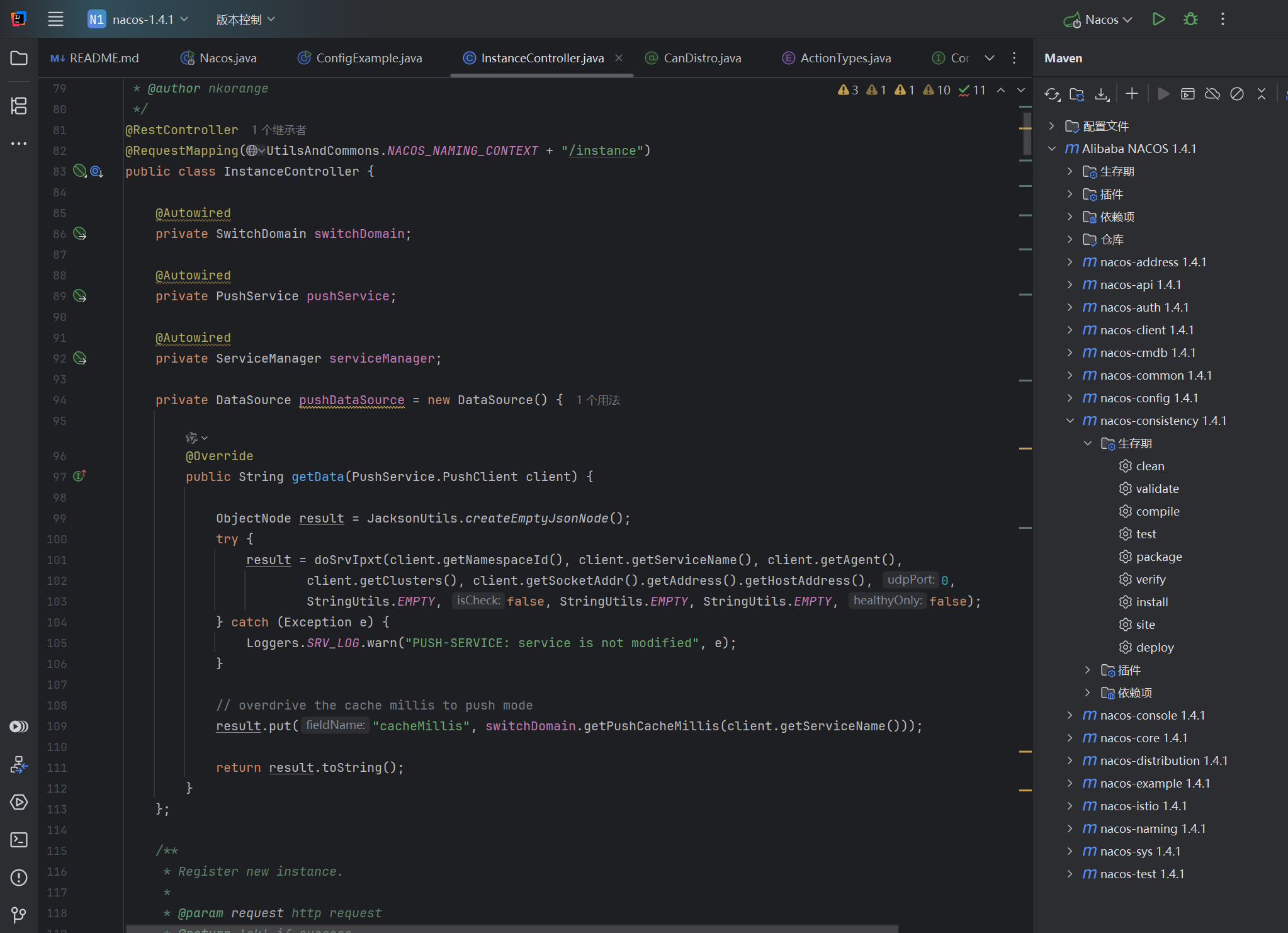The height and width of the screenshot is (933, 1288).
Task: Open the Problems tool window icon
Action: coord(19,877)
